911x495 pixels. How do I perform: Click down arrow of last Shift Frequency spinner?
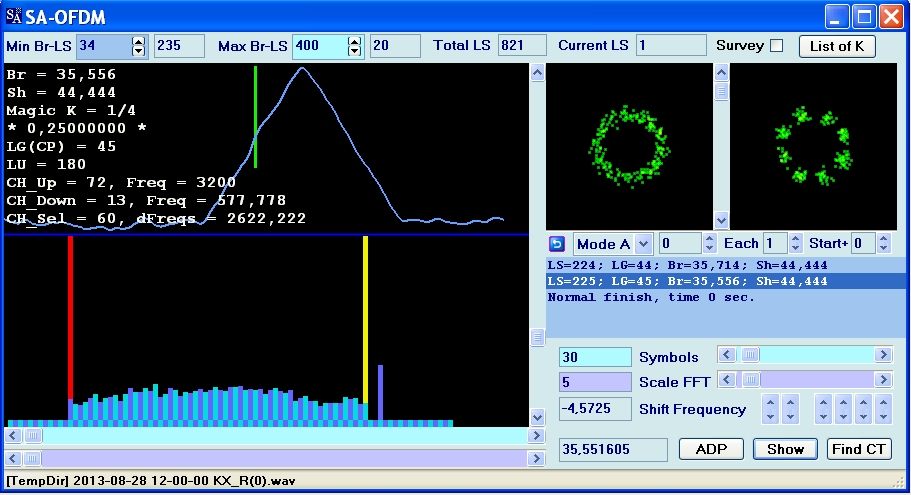(x=884, y=416)
